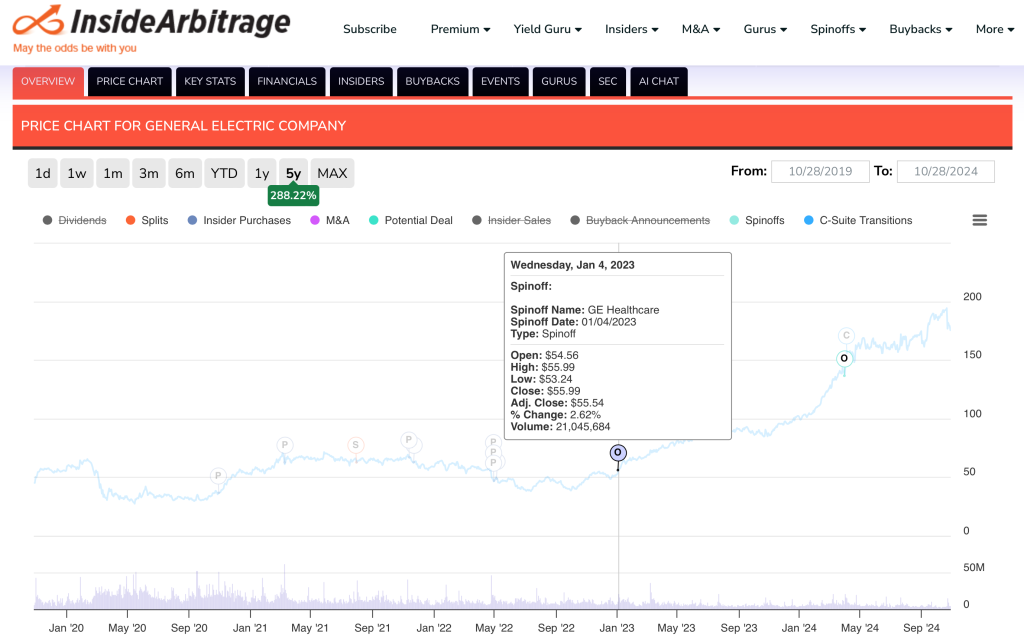1024x642 pixels.
Task: Click the To date input field
Action: 945,171
